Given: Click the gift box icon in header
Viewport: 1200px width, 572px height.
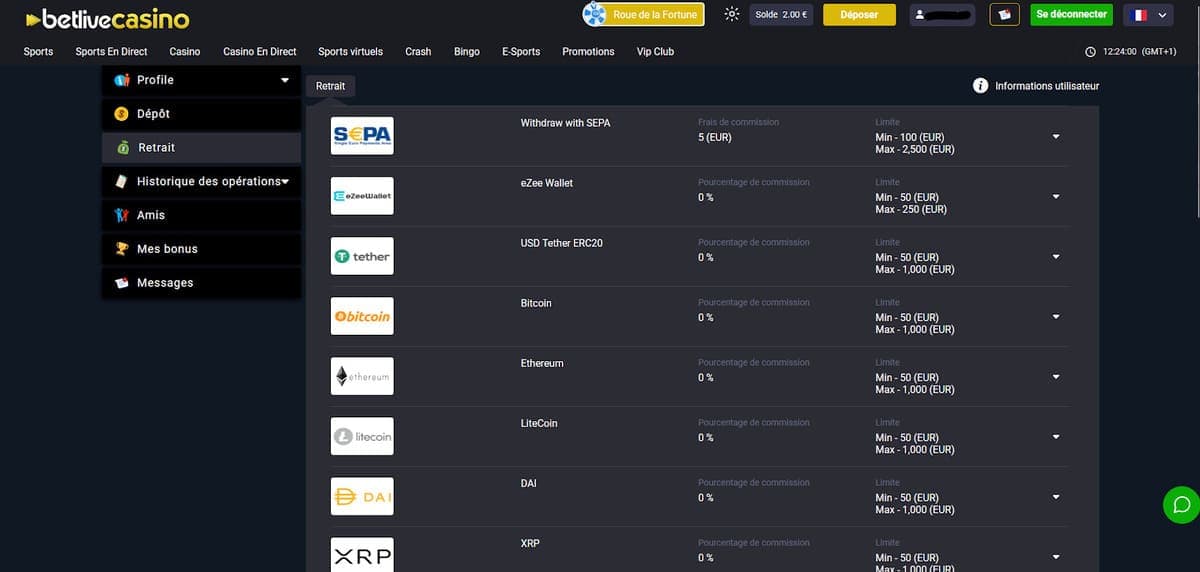Looking at the screenshot, I should [1004, 14].
